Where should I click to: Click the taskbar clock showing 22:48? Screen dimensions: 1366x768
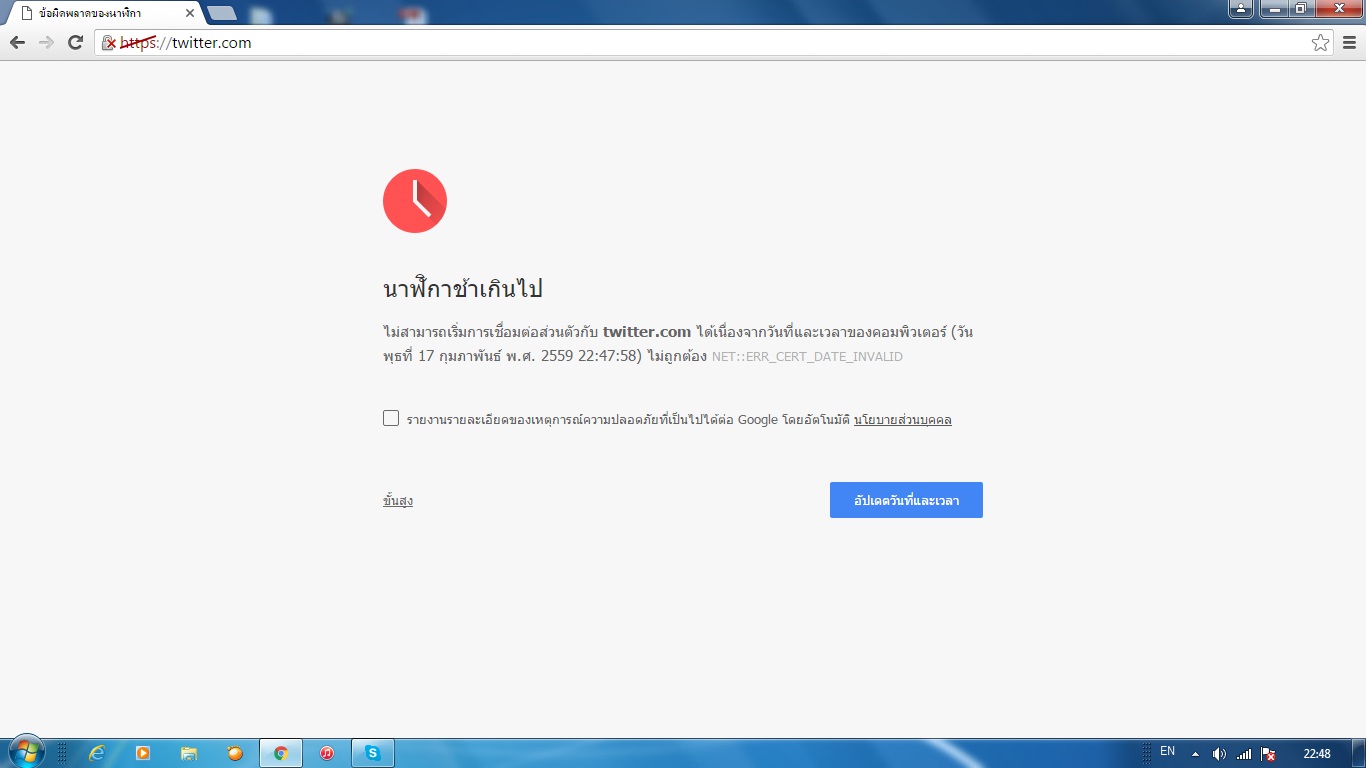pyautogui.click(x=1317, y=753)
